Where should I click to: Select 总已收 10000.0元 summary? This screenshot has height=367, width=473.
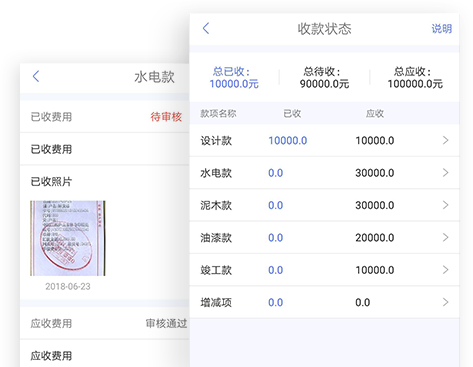[x=234, y=77]
